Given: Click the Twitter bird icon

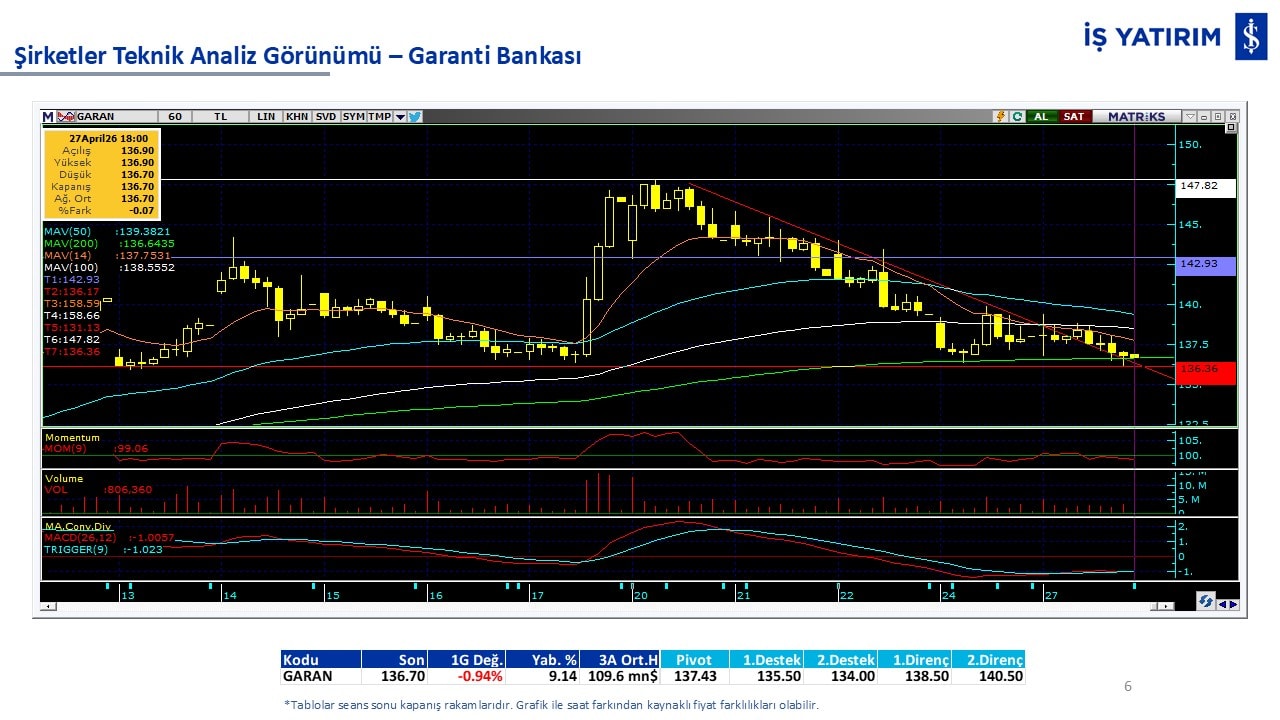Looking at the screenshot, I should [415, 116].
